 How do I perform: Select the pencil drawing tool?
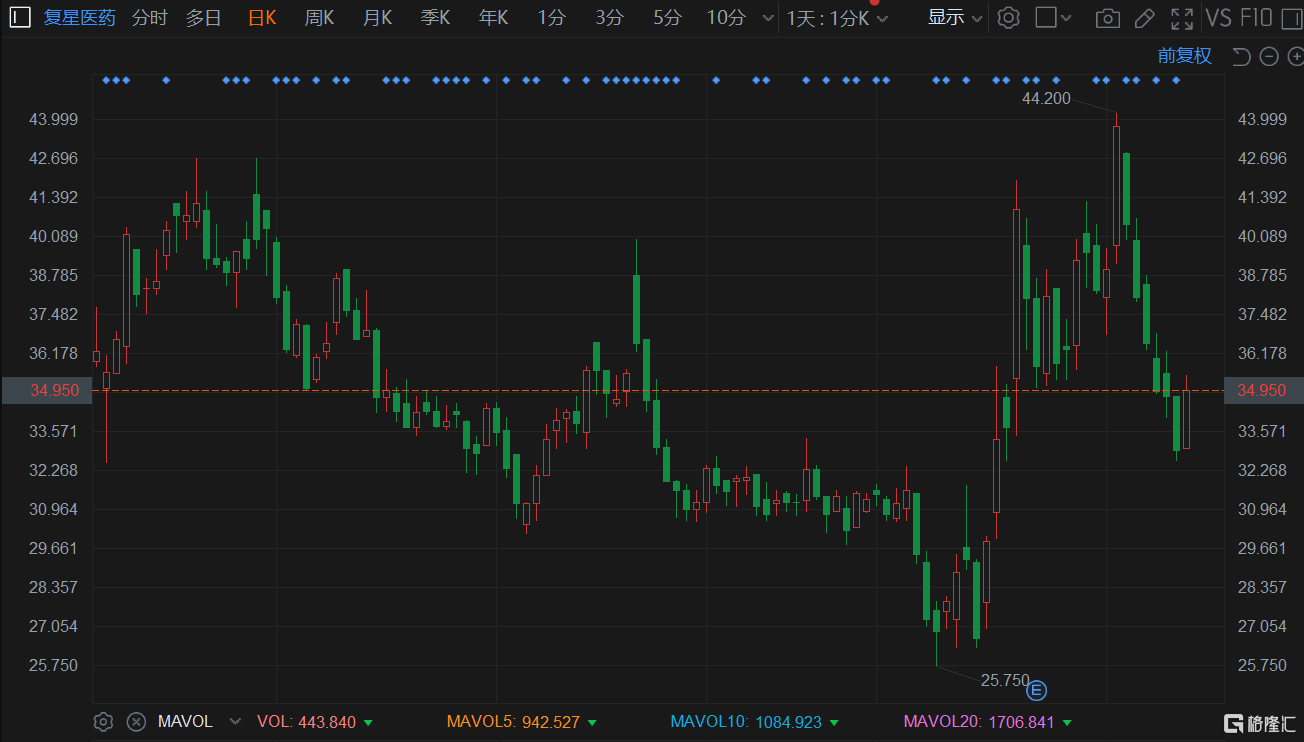1145,18
